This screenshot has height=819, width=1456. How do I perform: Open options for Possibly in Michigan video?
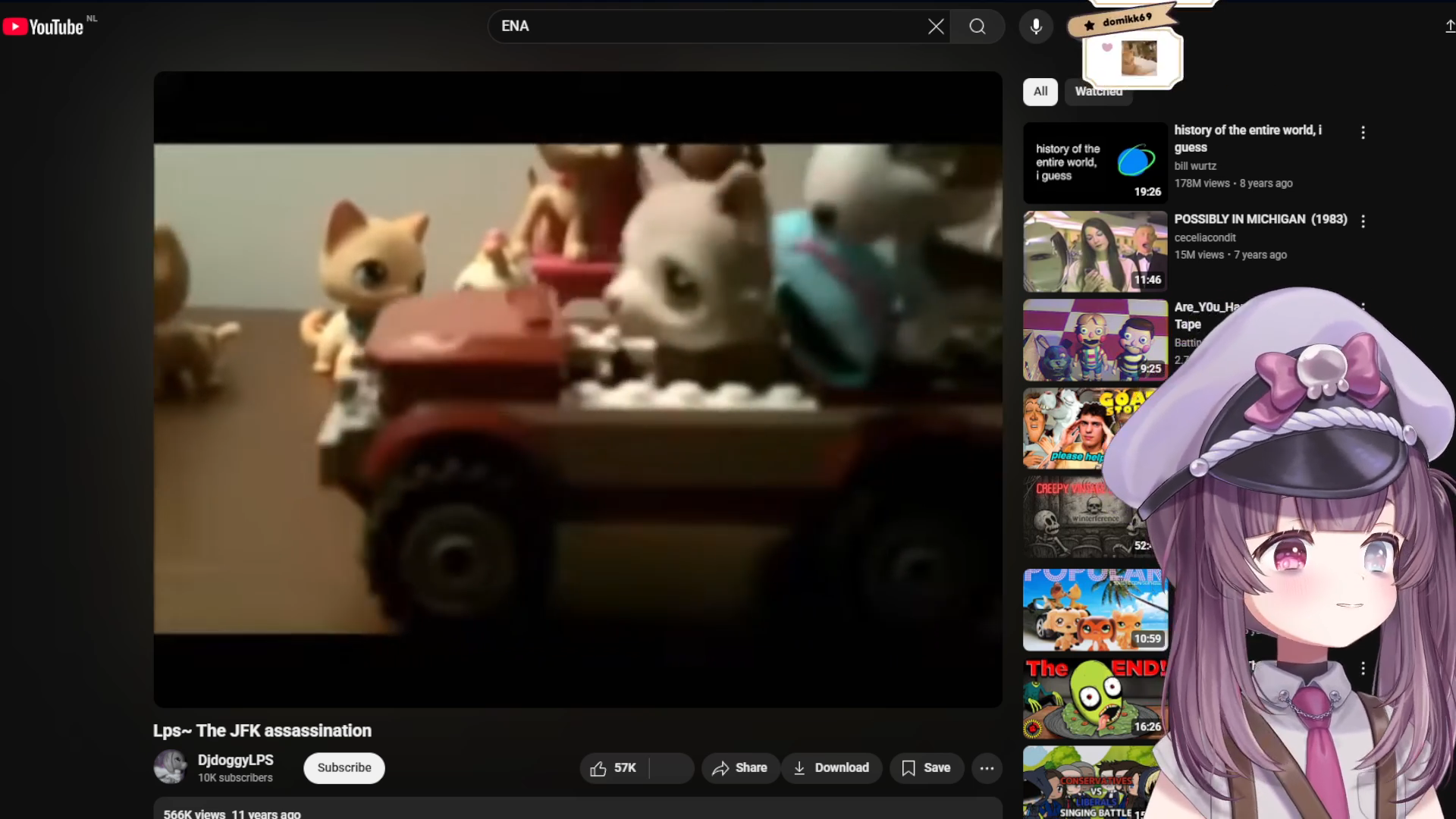1363,221
